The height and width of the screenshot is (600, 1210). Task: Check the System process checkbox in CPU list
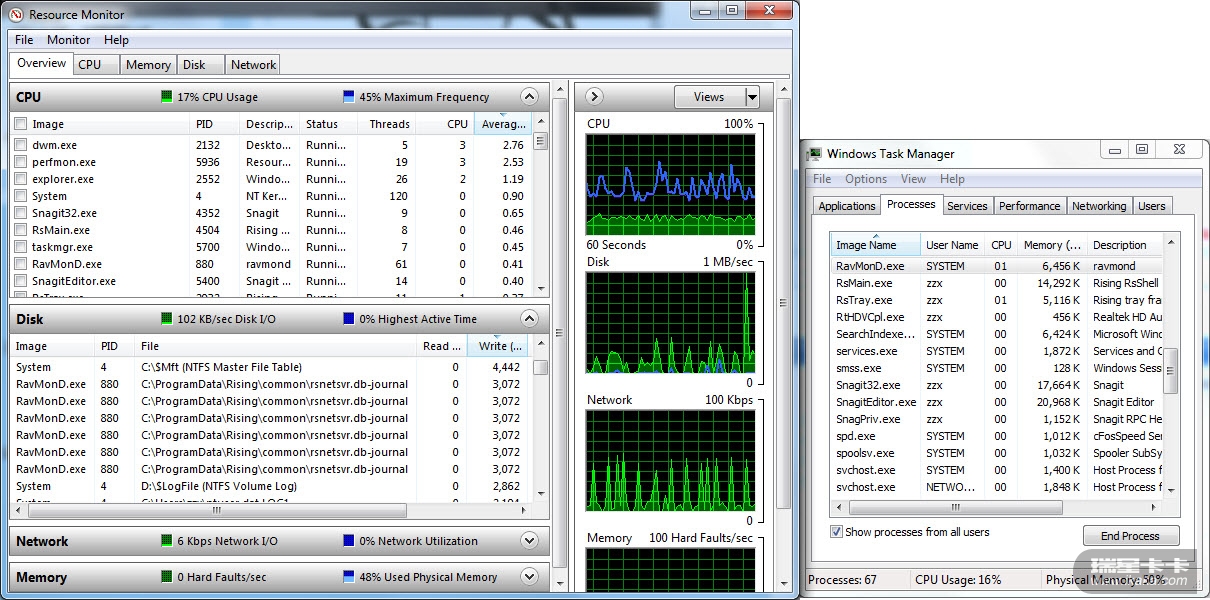pyautogui.click(x=21, y=196)
